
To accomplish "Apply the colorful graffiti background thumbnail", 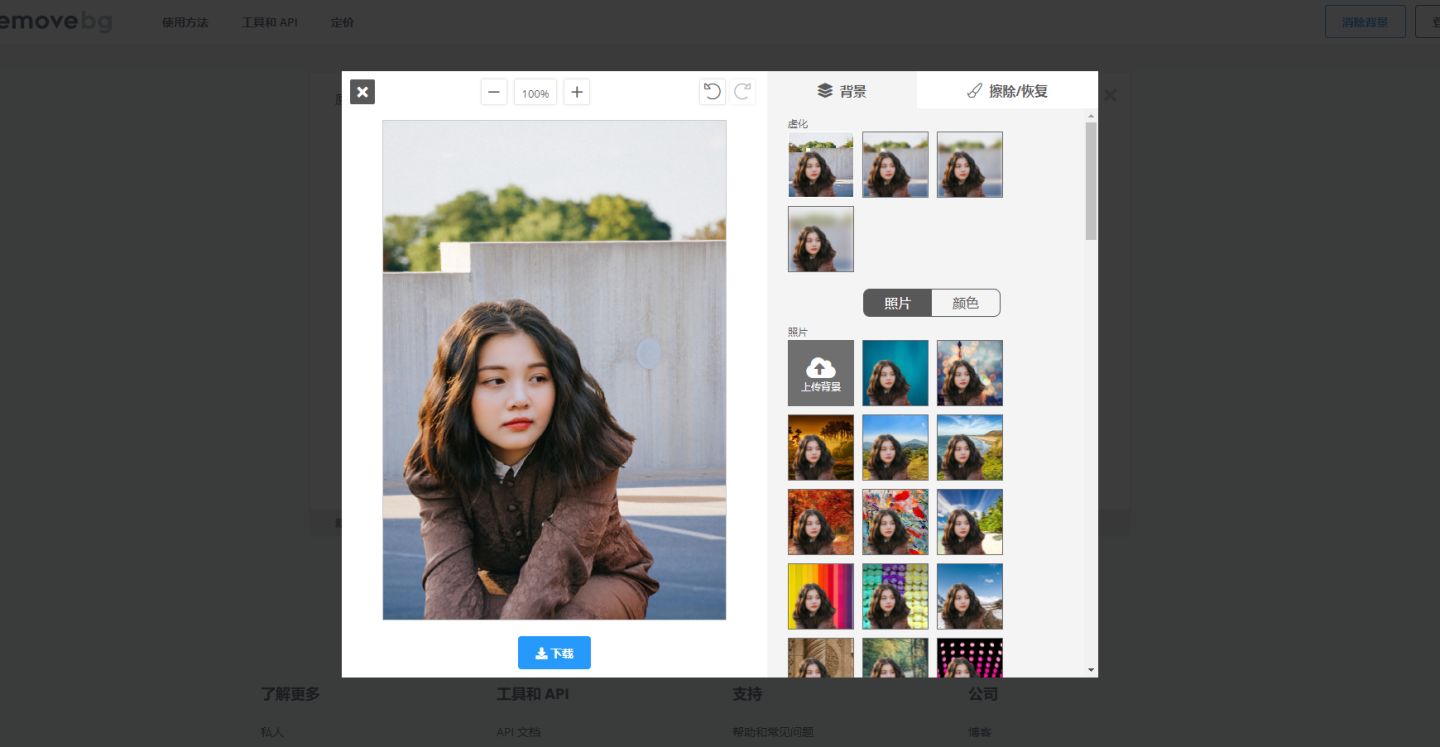I will point(895,522).
